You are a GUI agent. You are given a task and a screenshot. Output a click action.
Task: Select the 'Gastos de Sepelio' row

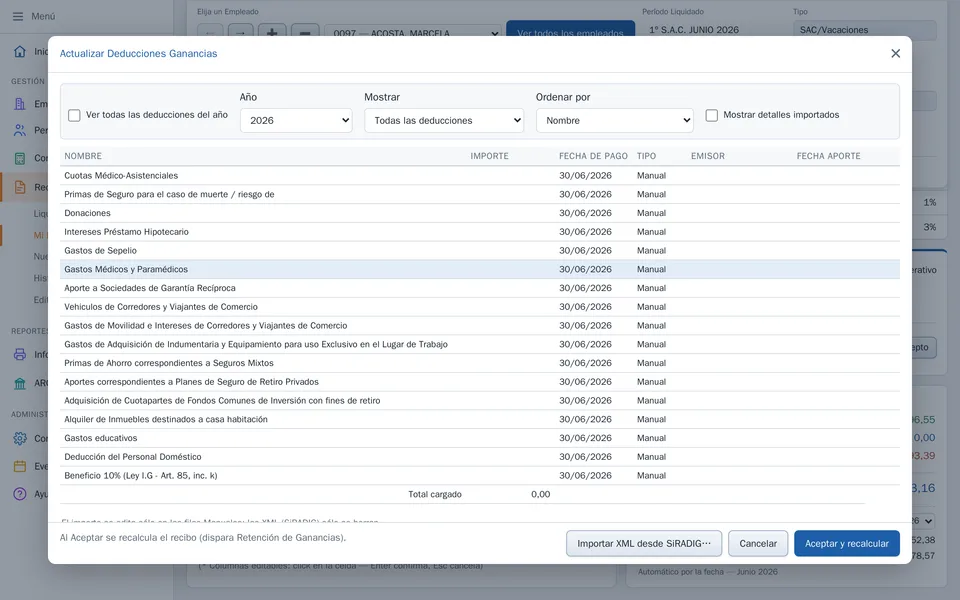click(x=480, y=250)
